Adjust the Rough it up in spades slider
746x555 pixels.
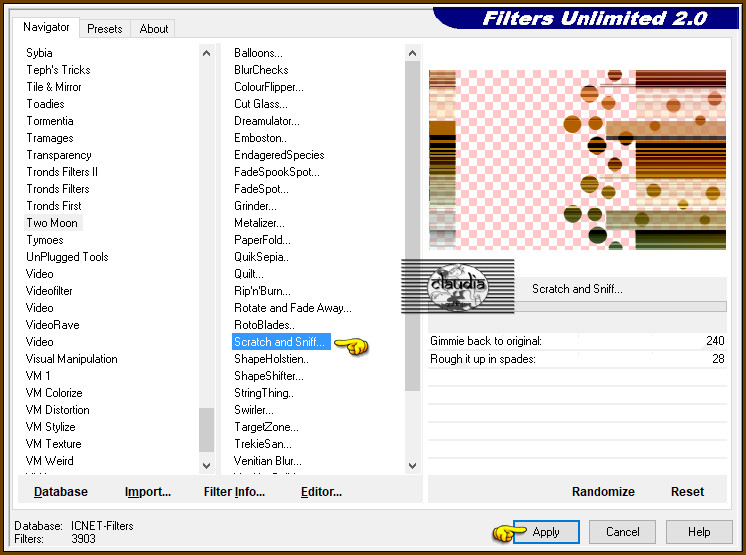(x=577, y=359)
